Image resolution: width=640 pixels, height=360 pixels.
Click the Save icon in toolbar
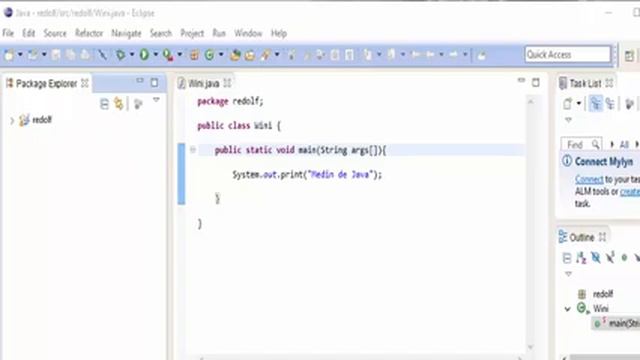click(x=56, y=55)
